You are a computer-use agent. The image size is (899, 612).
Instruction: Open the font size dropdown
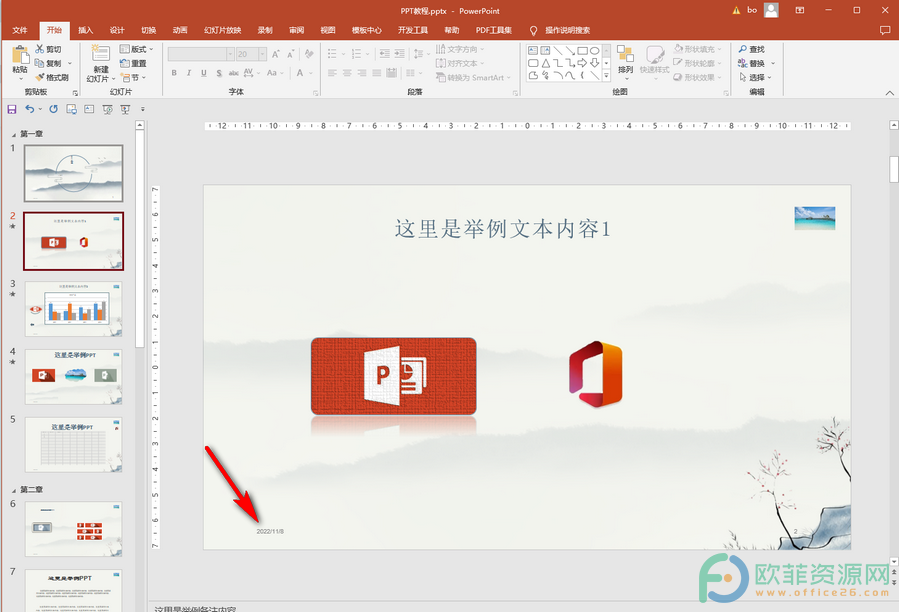pos(263,54)
